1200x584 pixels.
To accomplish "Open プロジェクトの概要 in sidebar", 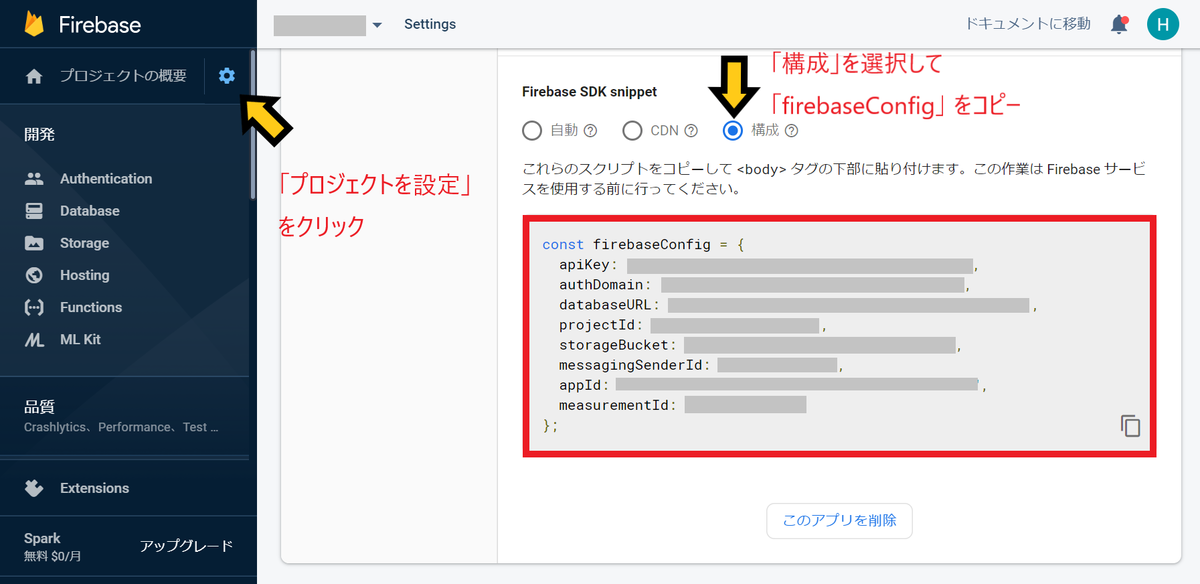I will point(122,76).
